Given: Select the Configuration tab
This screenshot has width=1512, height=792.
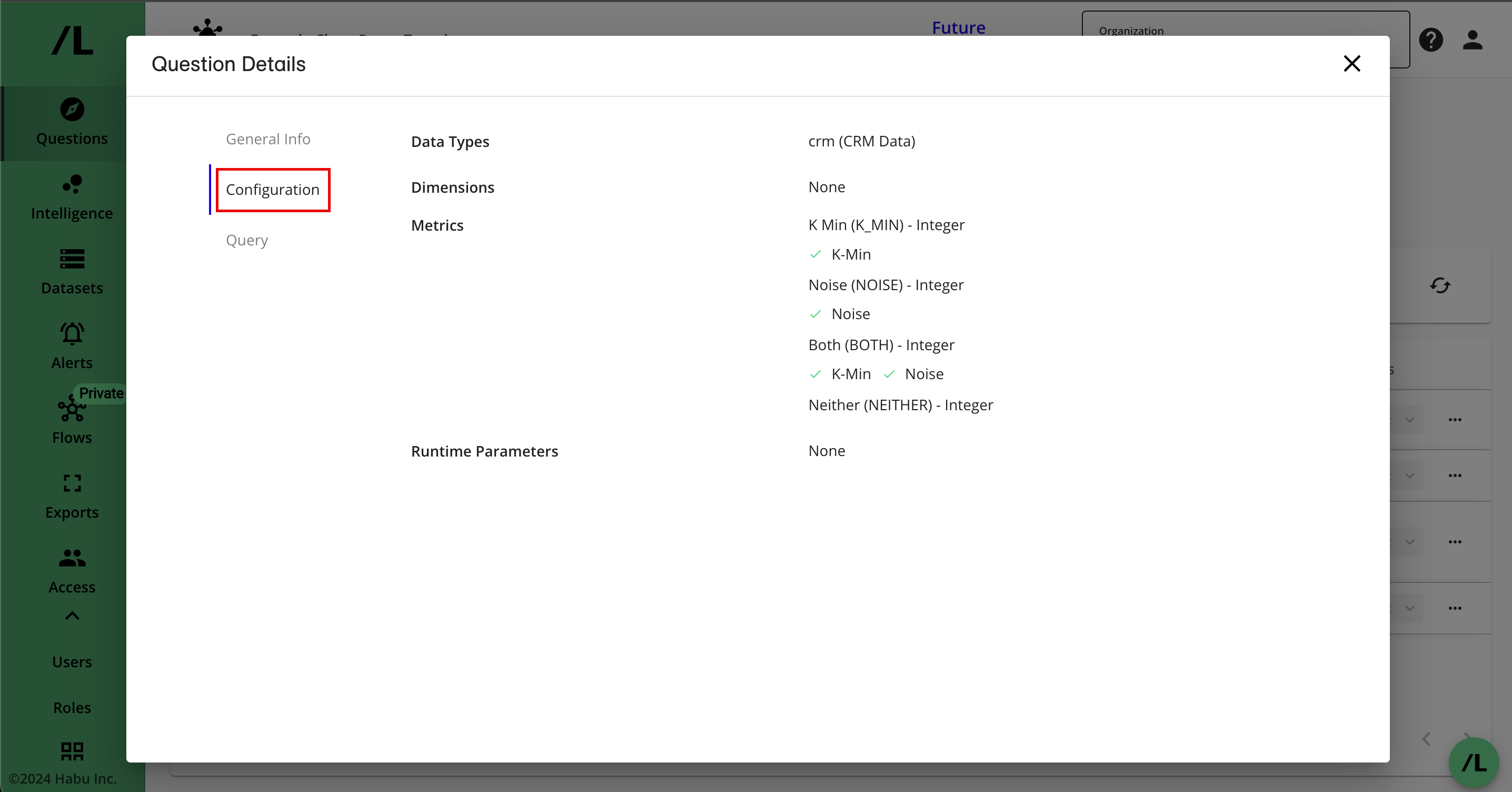Looking at the screenshot, I should pyautogui.click(x=272, y=190).
